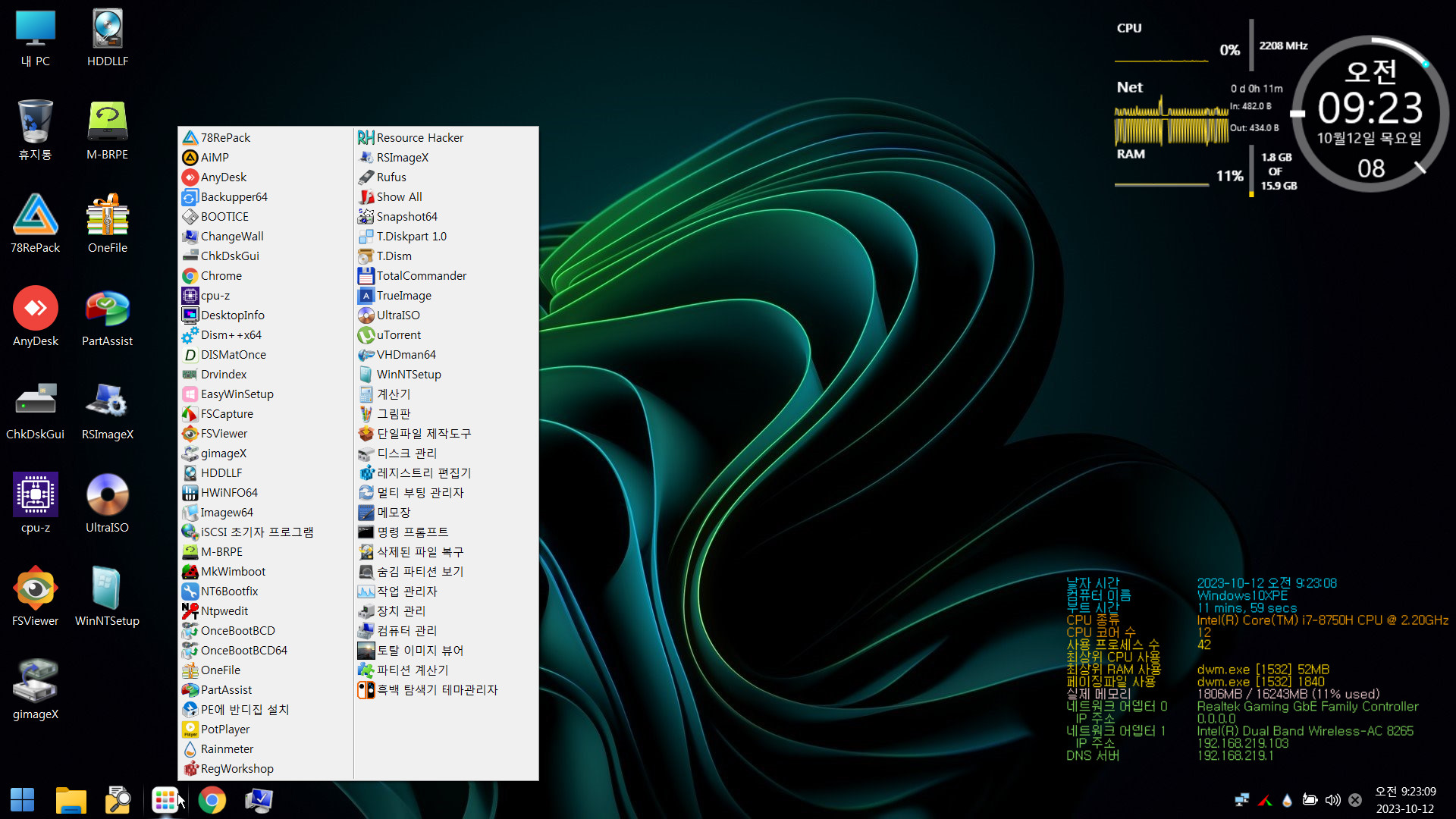Choose PE에 반디집 설치 entry

pyautogui.click(x=265, y=709)
